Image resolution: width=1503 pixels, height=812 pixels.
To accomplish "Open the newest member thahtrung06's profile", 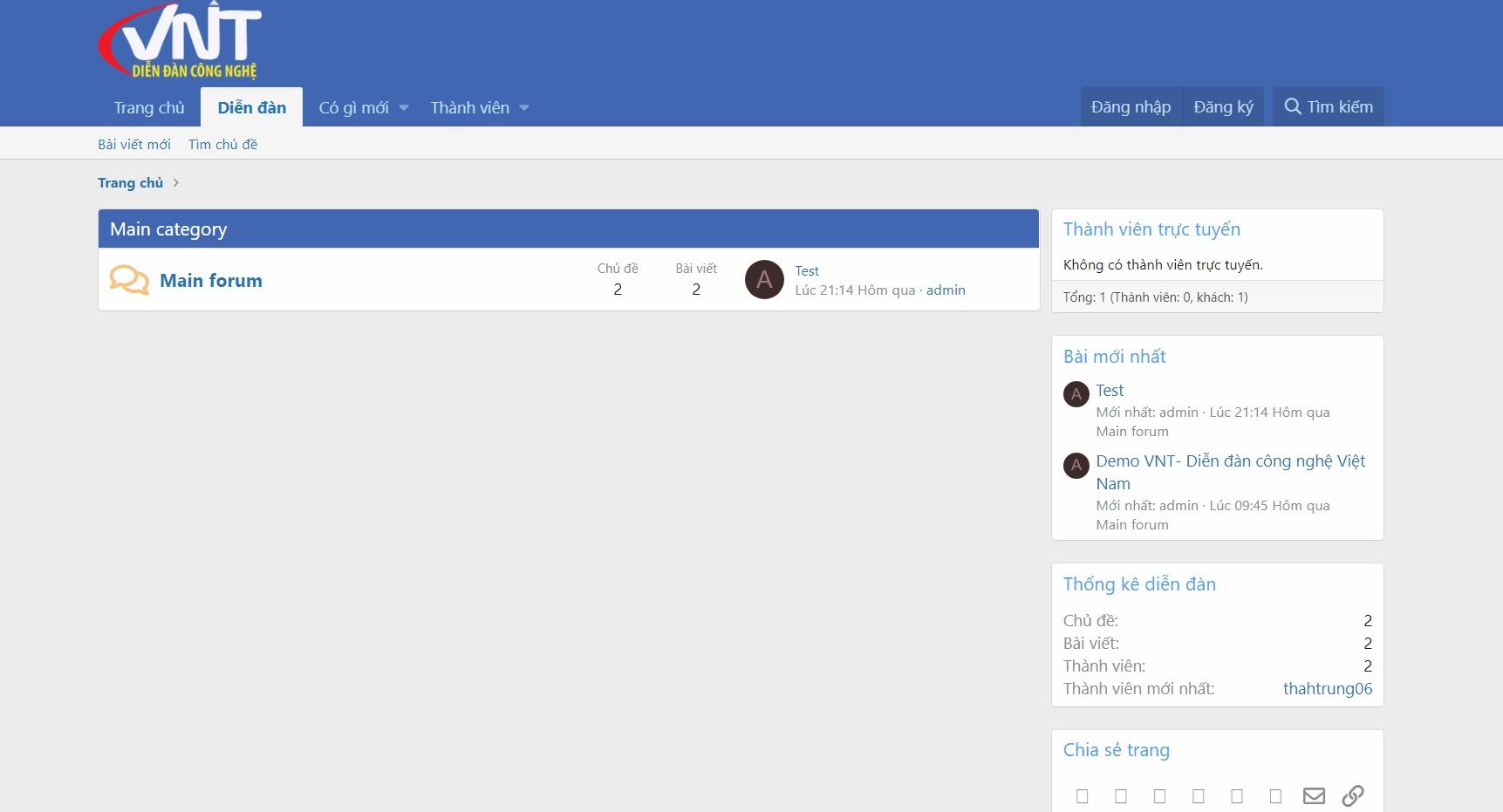I will (1327, 688).
